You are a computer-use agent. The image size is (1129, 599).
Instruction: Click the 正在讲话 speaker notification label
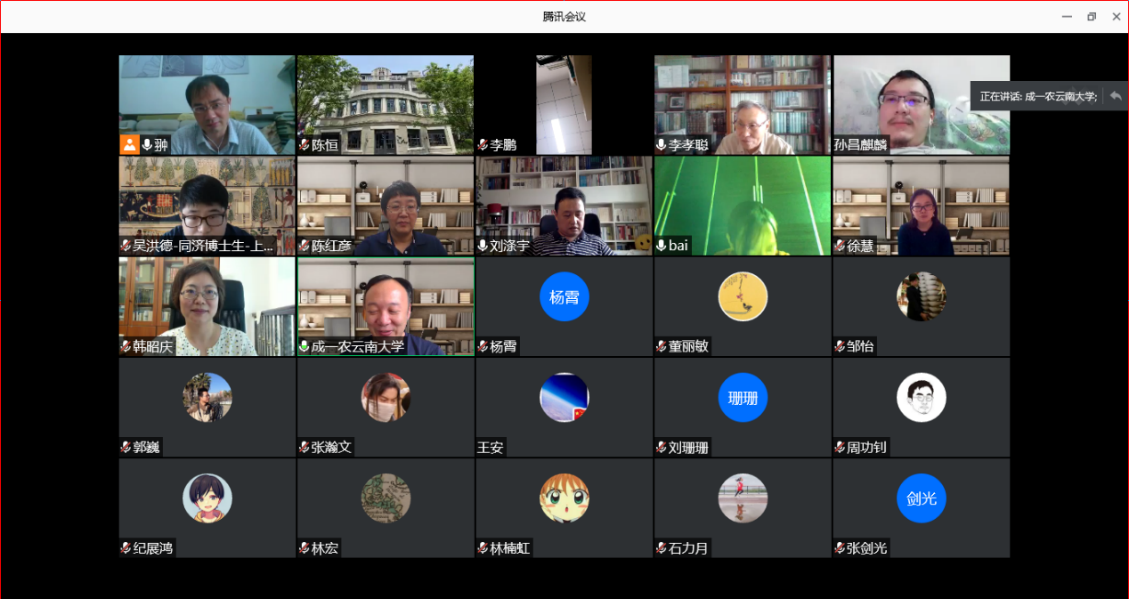[x=1038, y=96]
